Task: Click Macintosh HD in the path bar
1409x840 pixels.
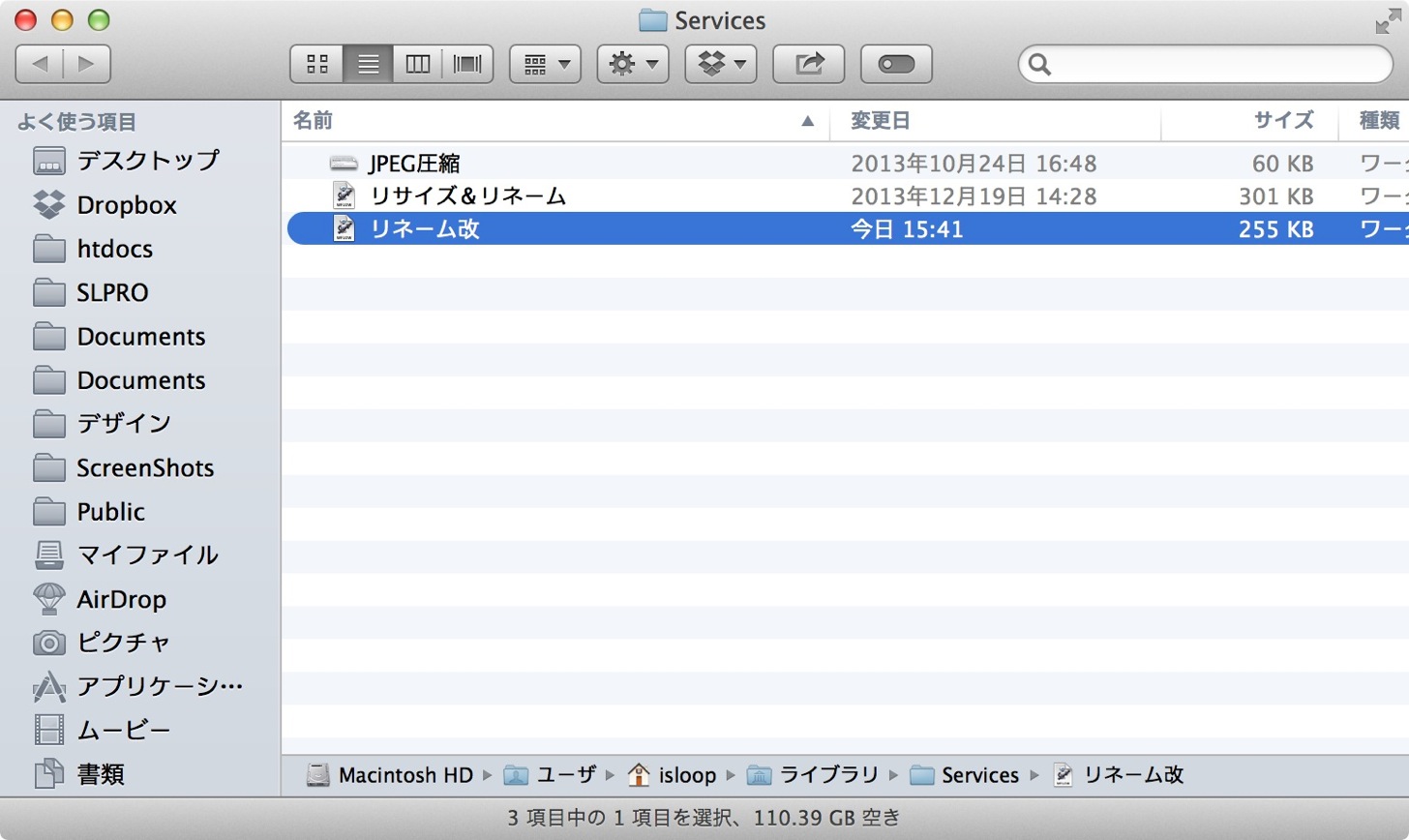Action: point(389,775)
